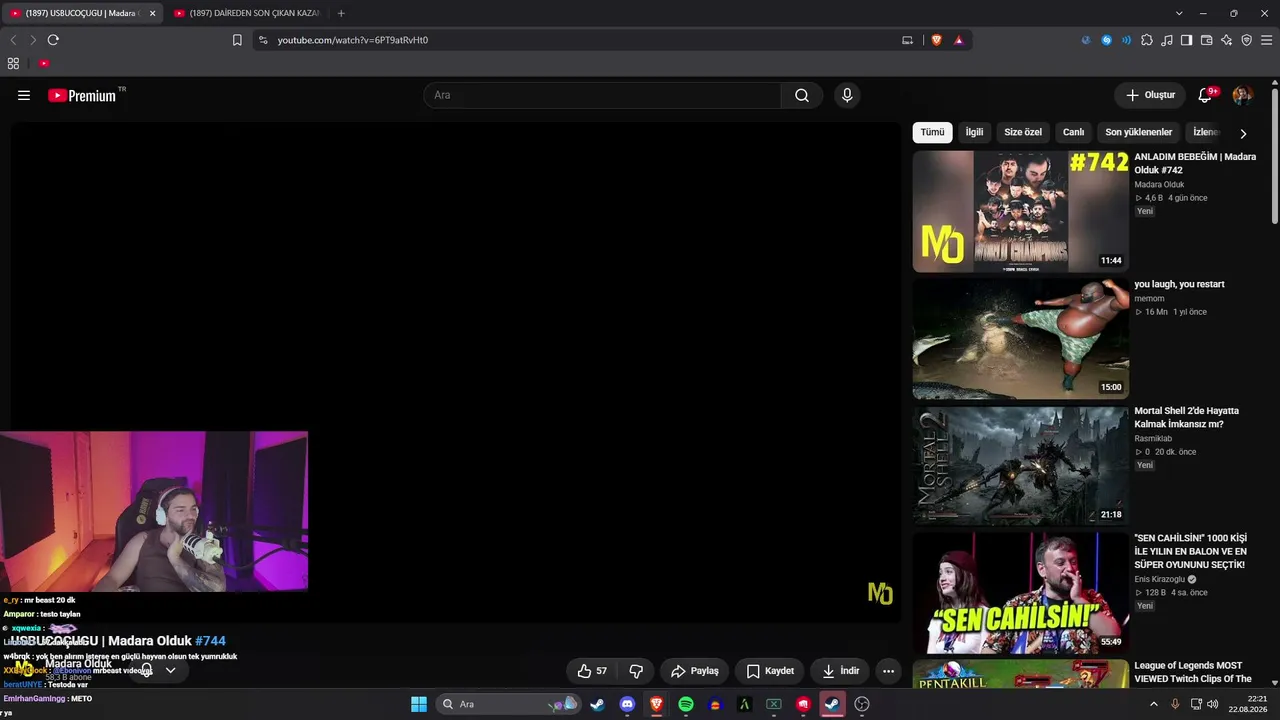This screenshot has height=720, width=1280.
Task: Save video with Kaydet button
Action: (x=770, y=671)
